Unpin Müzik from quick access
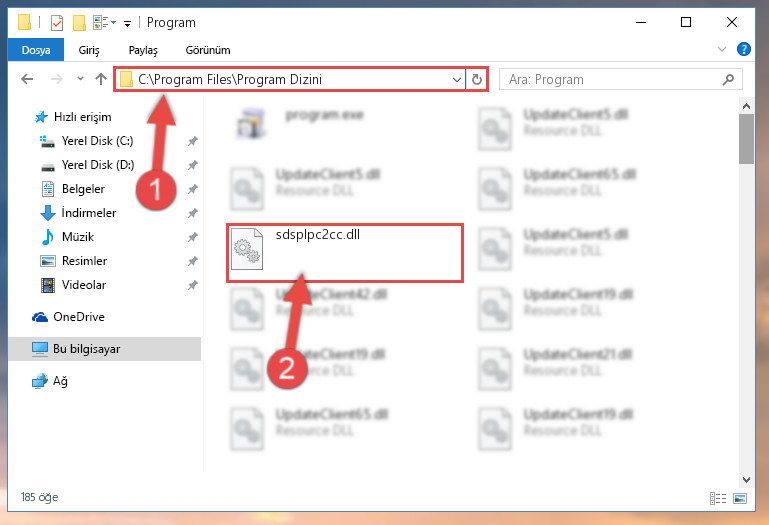This screenshot has width=769, height=525. (x=193, y=237)
